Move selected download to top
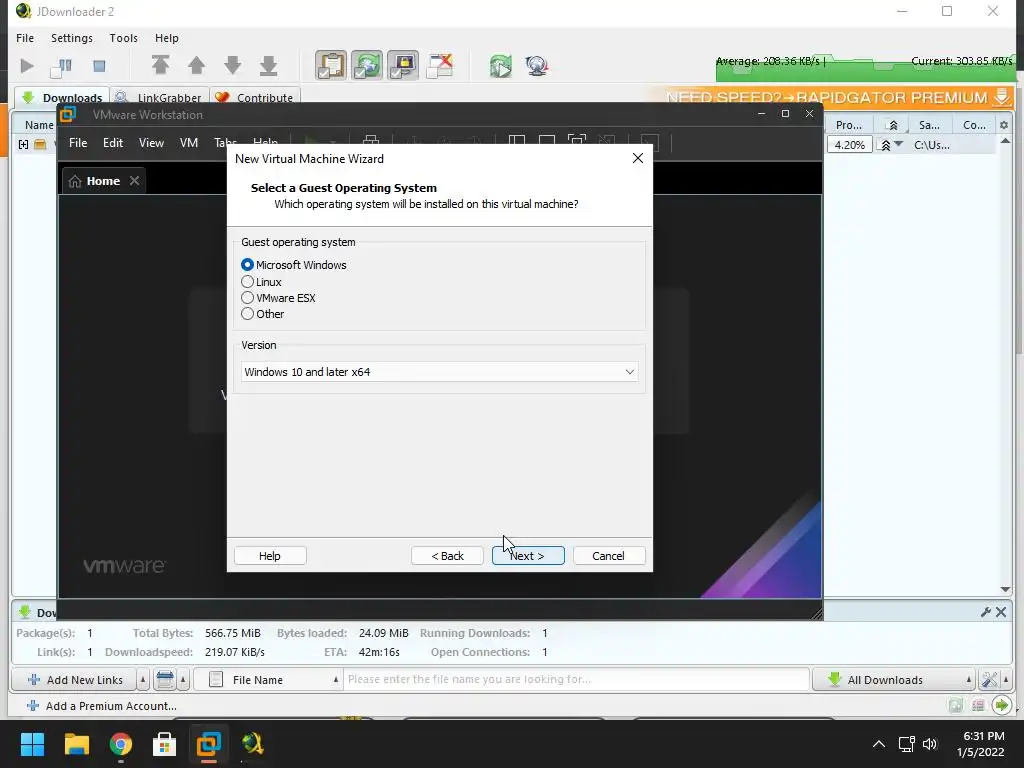The image size is (1024, 768). click(160, 65)
